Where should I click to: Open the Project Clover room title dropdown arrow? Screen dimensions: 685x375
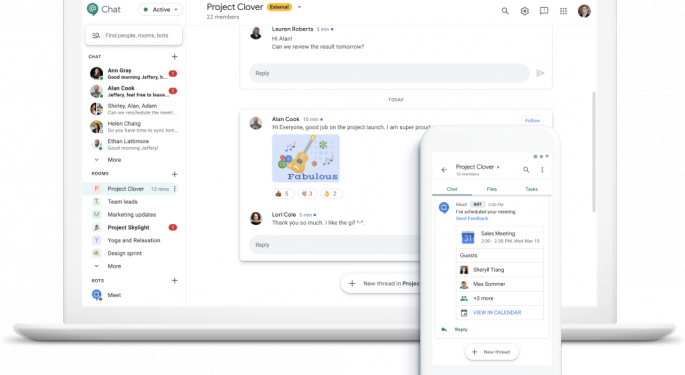click(x=299, y=7)
